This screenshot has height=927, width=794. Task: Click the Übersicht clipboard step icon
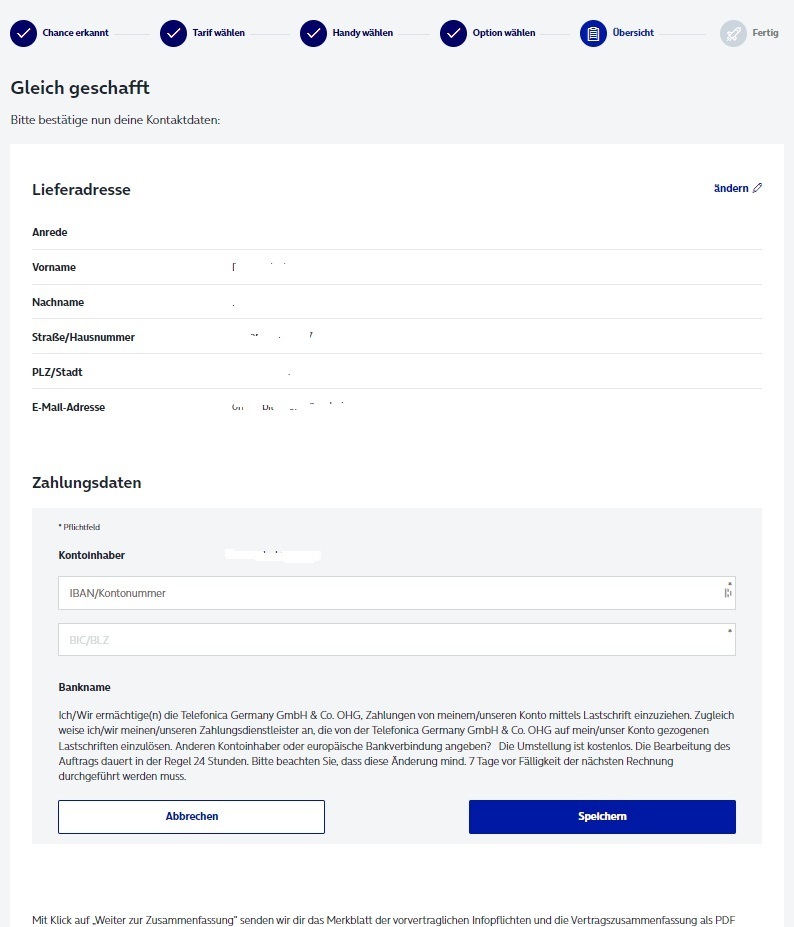(593, 34)
